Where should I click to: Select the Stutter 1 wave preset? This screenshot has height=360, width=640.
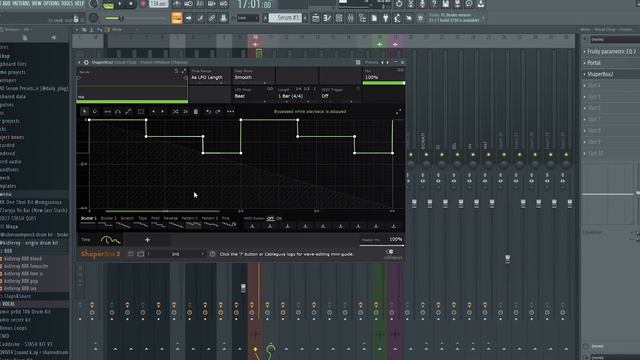point(89,222)
